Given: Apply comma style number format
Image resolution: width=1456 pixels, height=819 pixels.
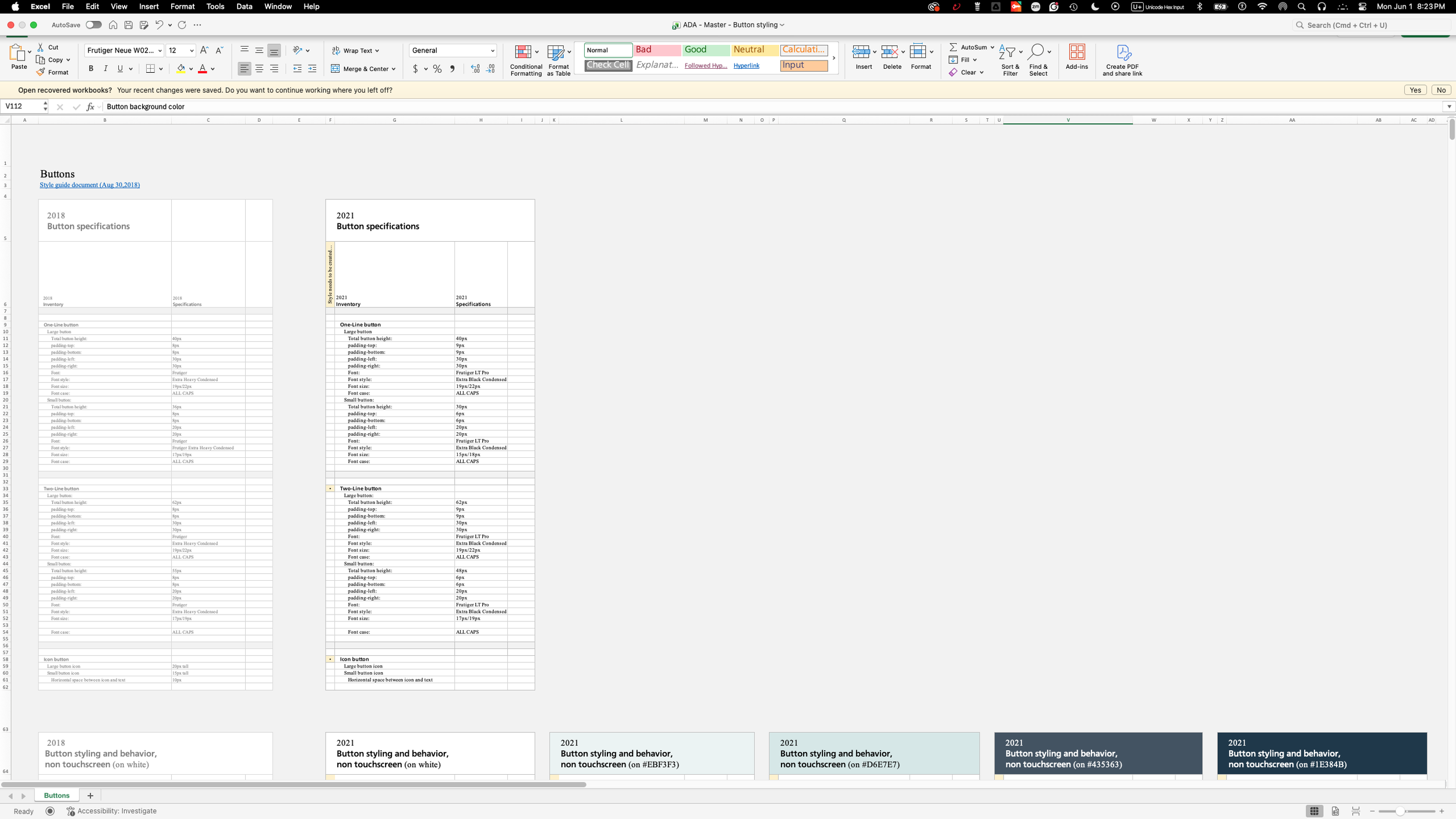Looking at the screenshot, I should 452,69.
